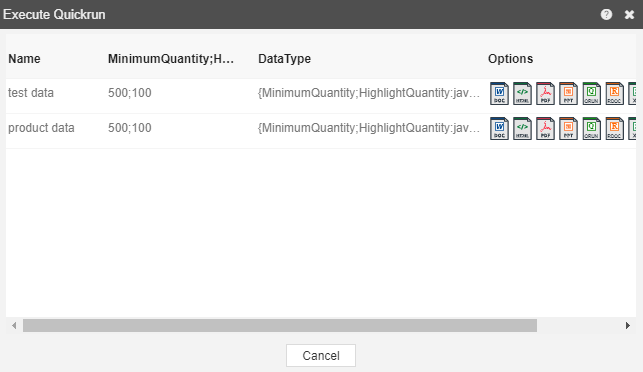
Task: Generate PPT for test data row
Action: pos(568,94)
